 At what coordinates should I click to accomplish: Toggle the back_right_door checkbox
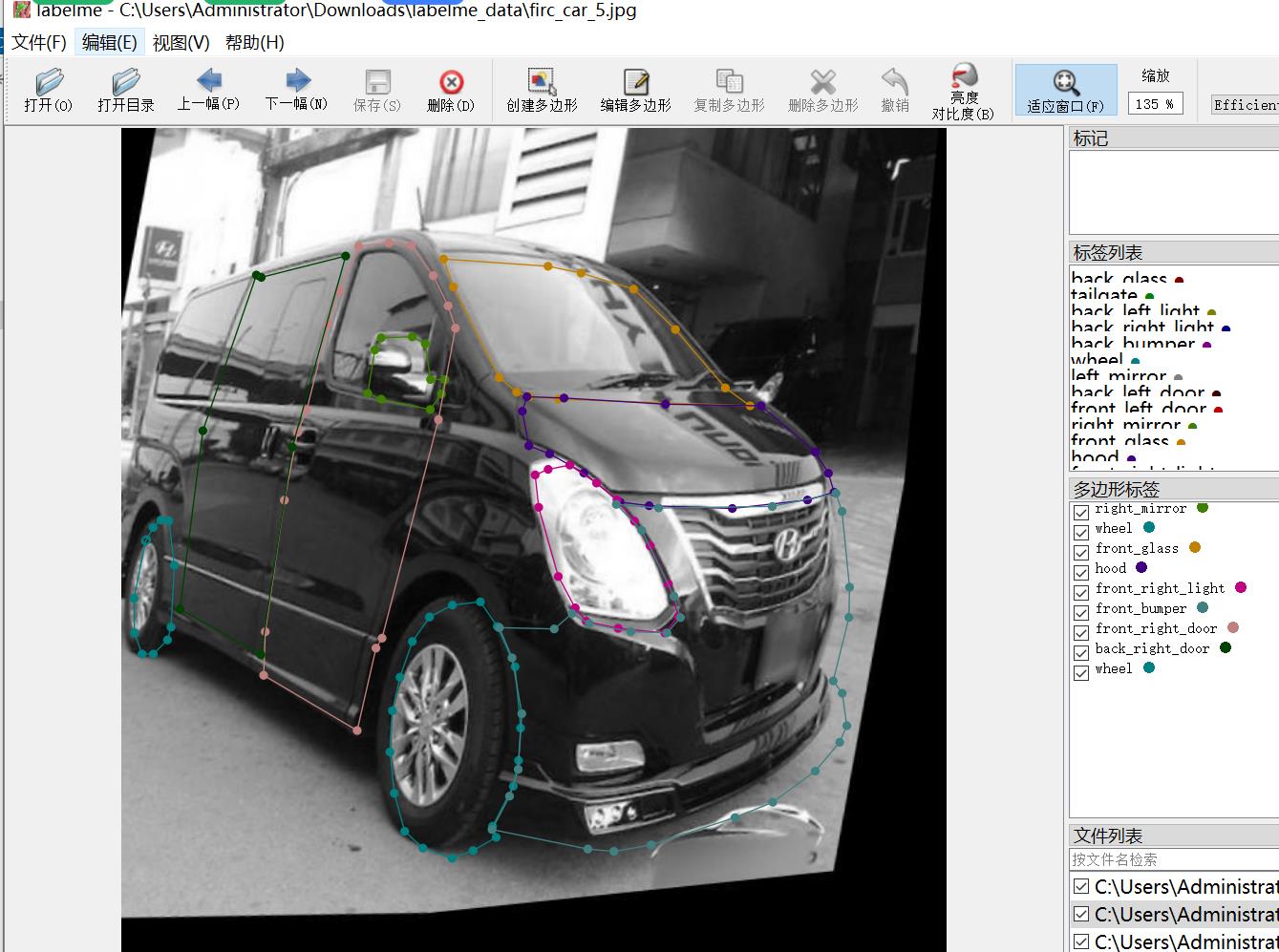pyautogui.click(x=1081, y=653)
